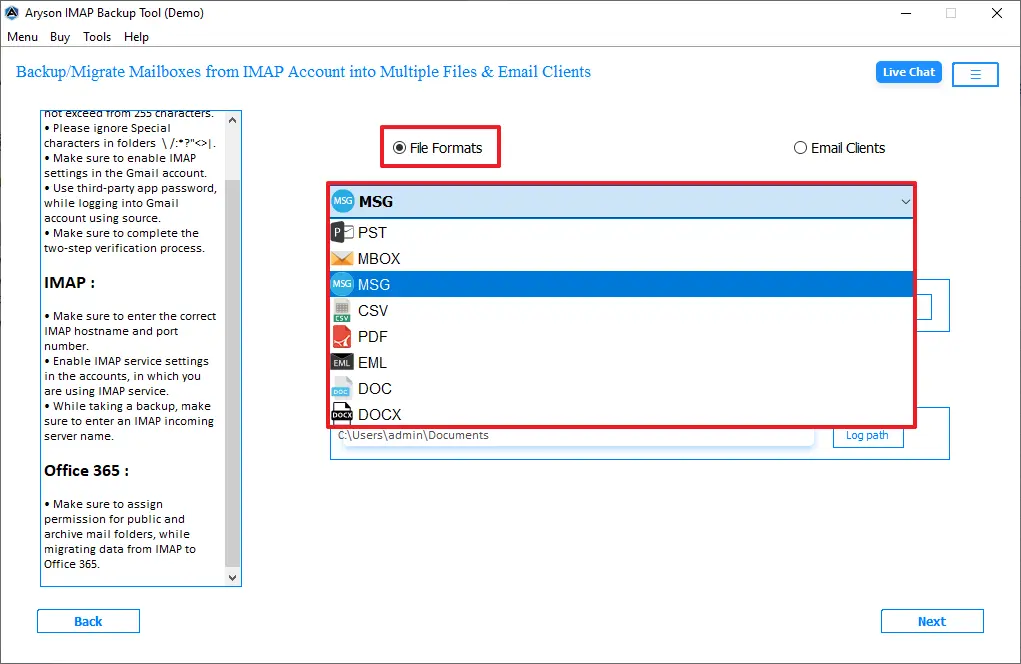Image resolution: width=1021 pixels, height=664 pixels.
Task: Open the Tools menu
Action: click(96, 37)
